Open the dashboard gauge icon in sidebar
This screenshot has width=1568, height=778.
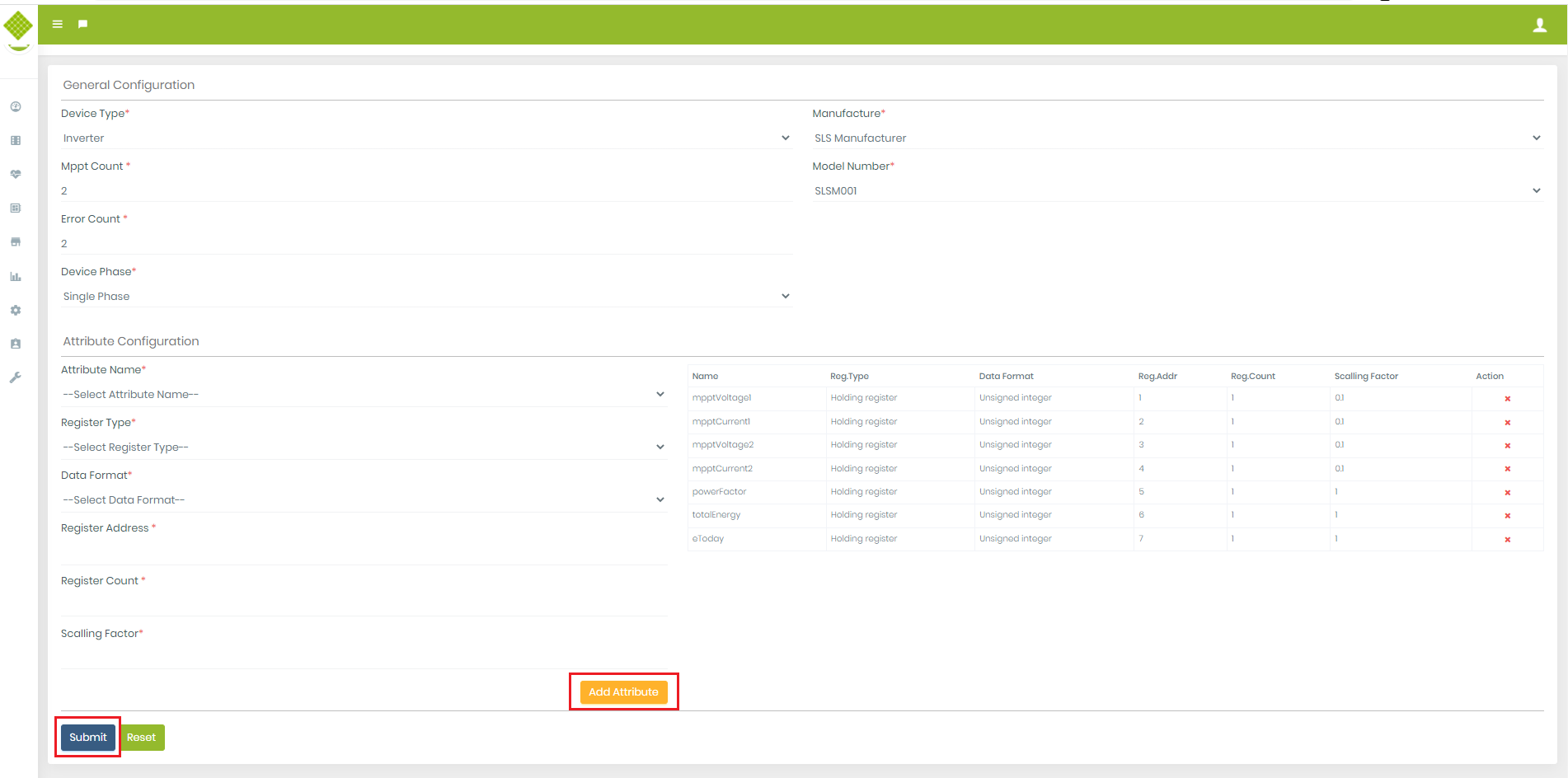16,107
